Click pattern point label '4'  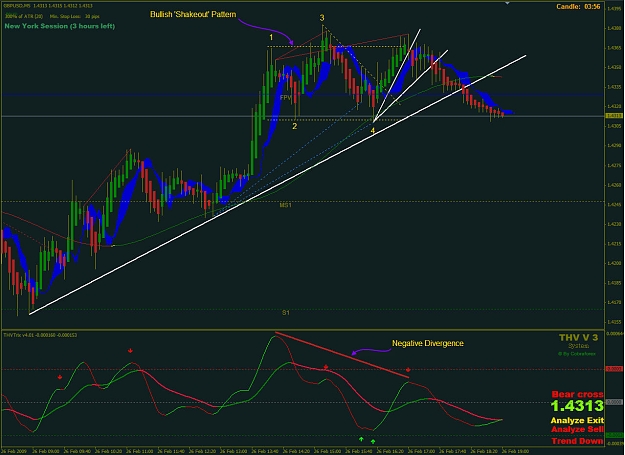tap(373, 131)
